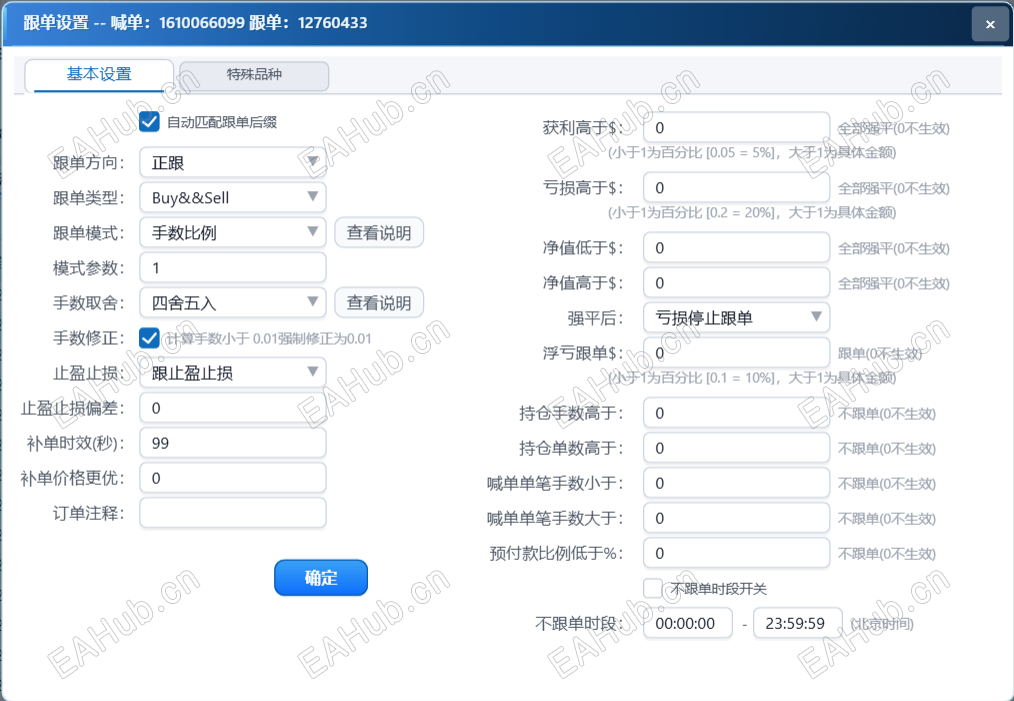1014x701 pixels.
Task: Focus the 持仓单数高于 input field
Action: coord(737,448)
